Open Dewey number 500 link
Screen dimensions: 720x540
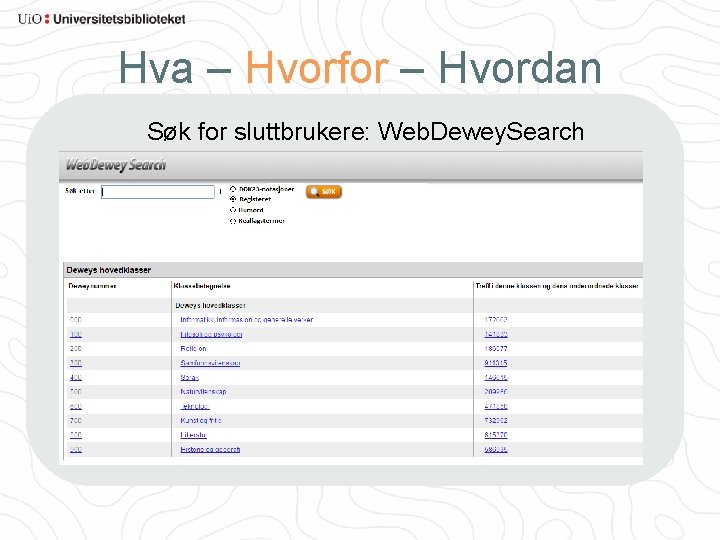[x=76, y=392]
